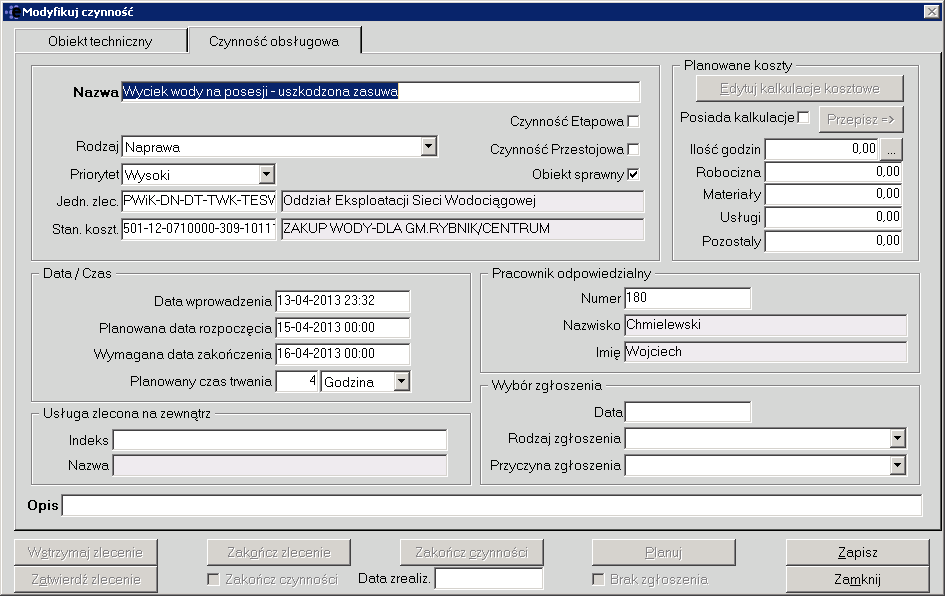Screen dimensions: 945x596
Task: Save changes with the Zapisz button
Action: 858,553
